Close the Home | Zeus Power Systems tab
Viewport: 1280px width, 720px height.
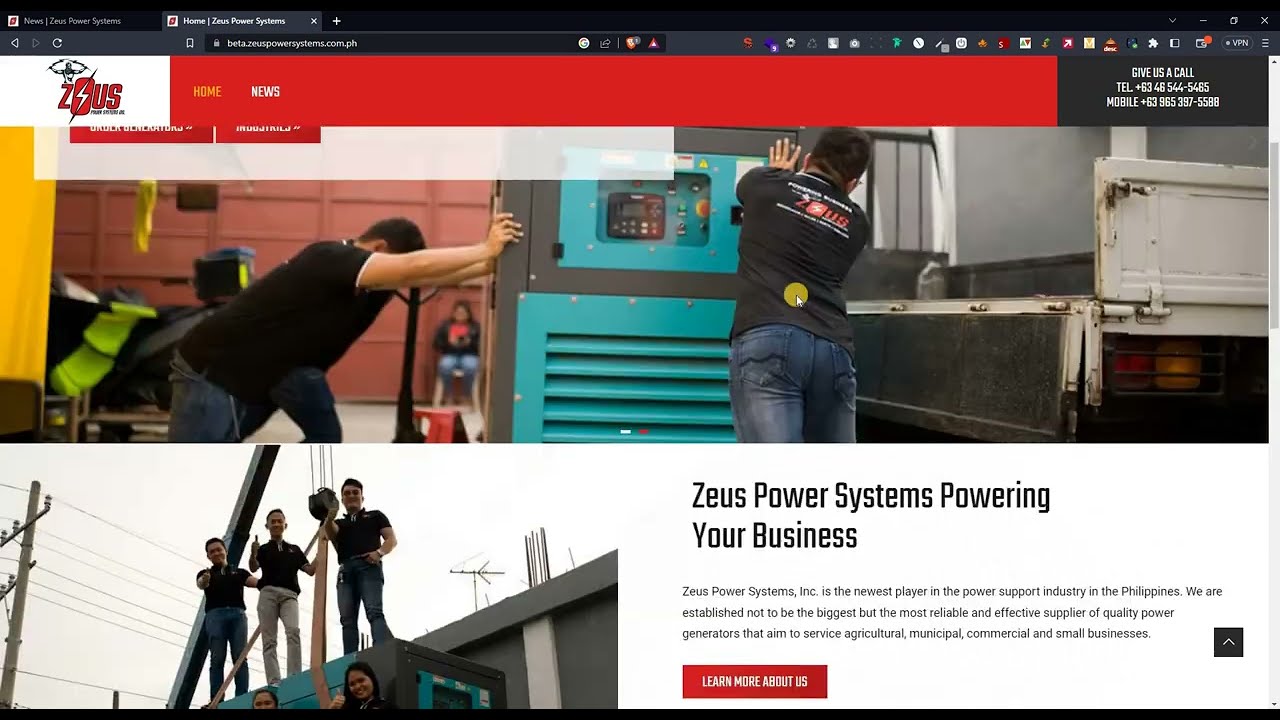(314, 20)
